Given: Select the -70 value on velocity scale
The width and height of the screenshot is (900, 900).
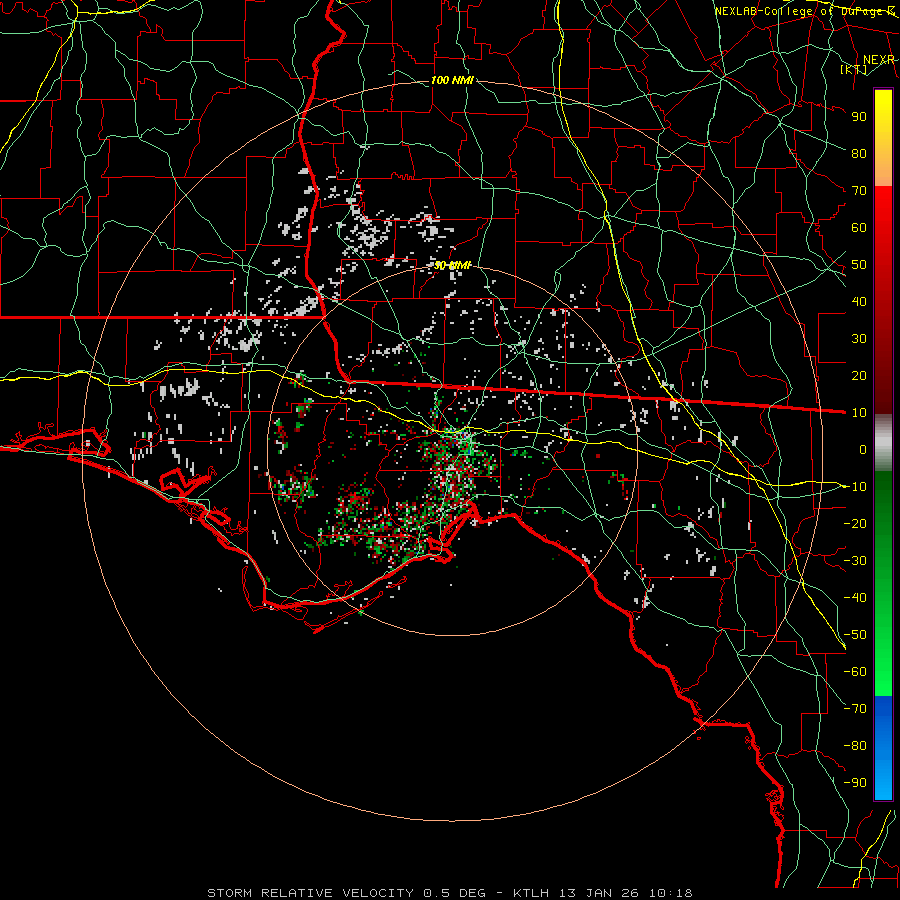Looking at the screenshot, I should 855,709.
